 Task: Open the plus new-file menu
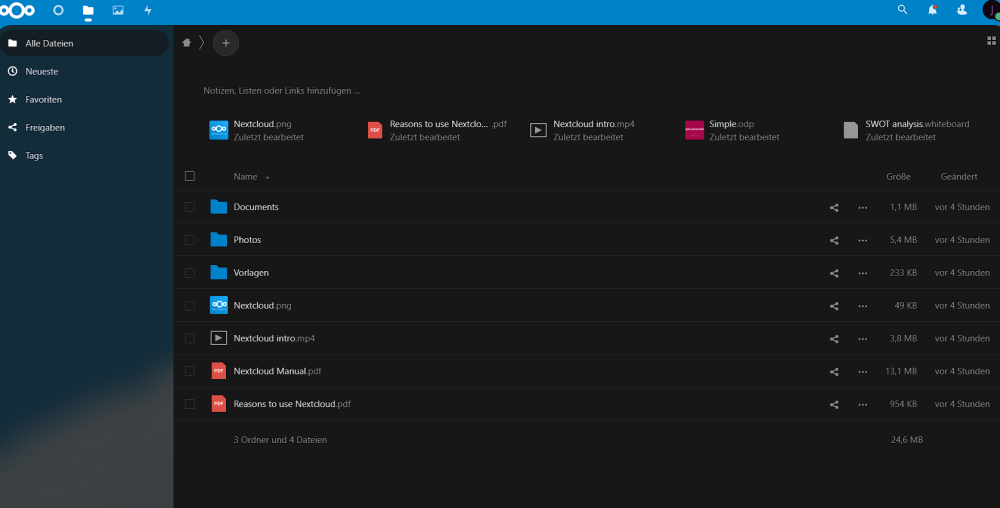226,43
